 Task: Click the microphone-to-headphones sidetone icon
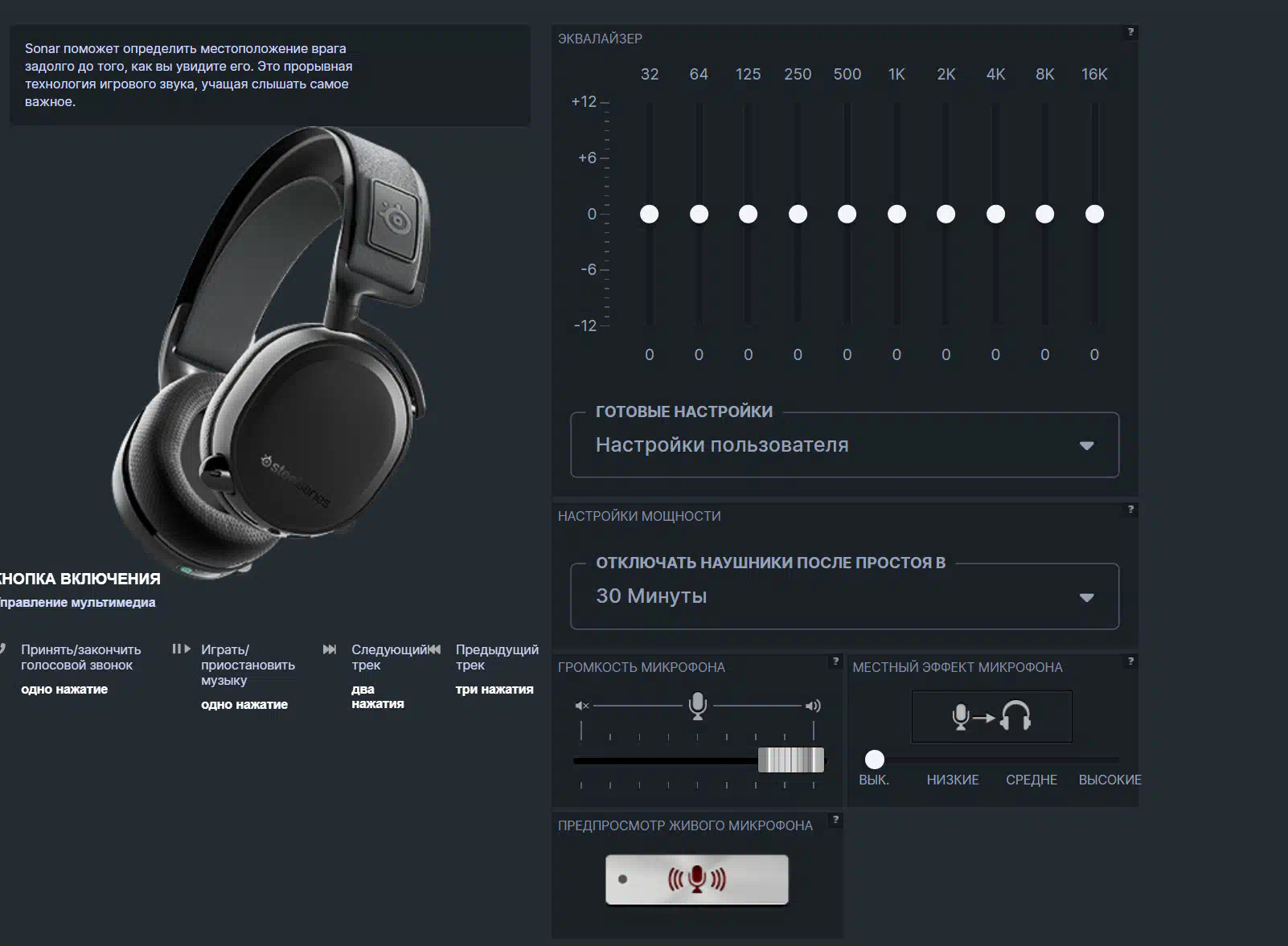point(991,716)
